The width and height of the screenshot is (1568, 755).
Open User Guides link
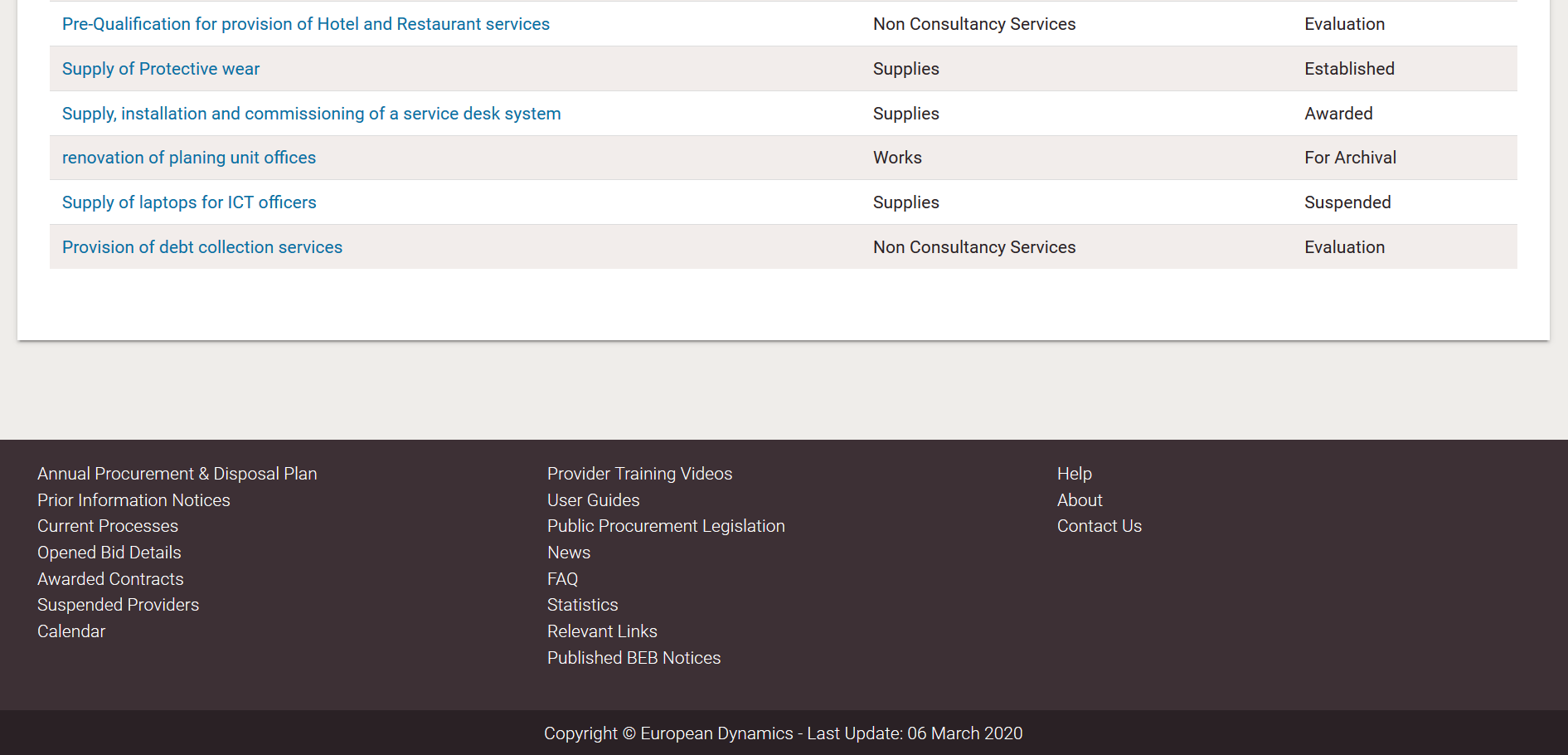pos(593,500)
